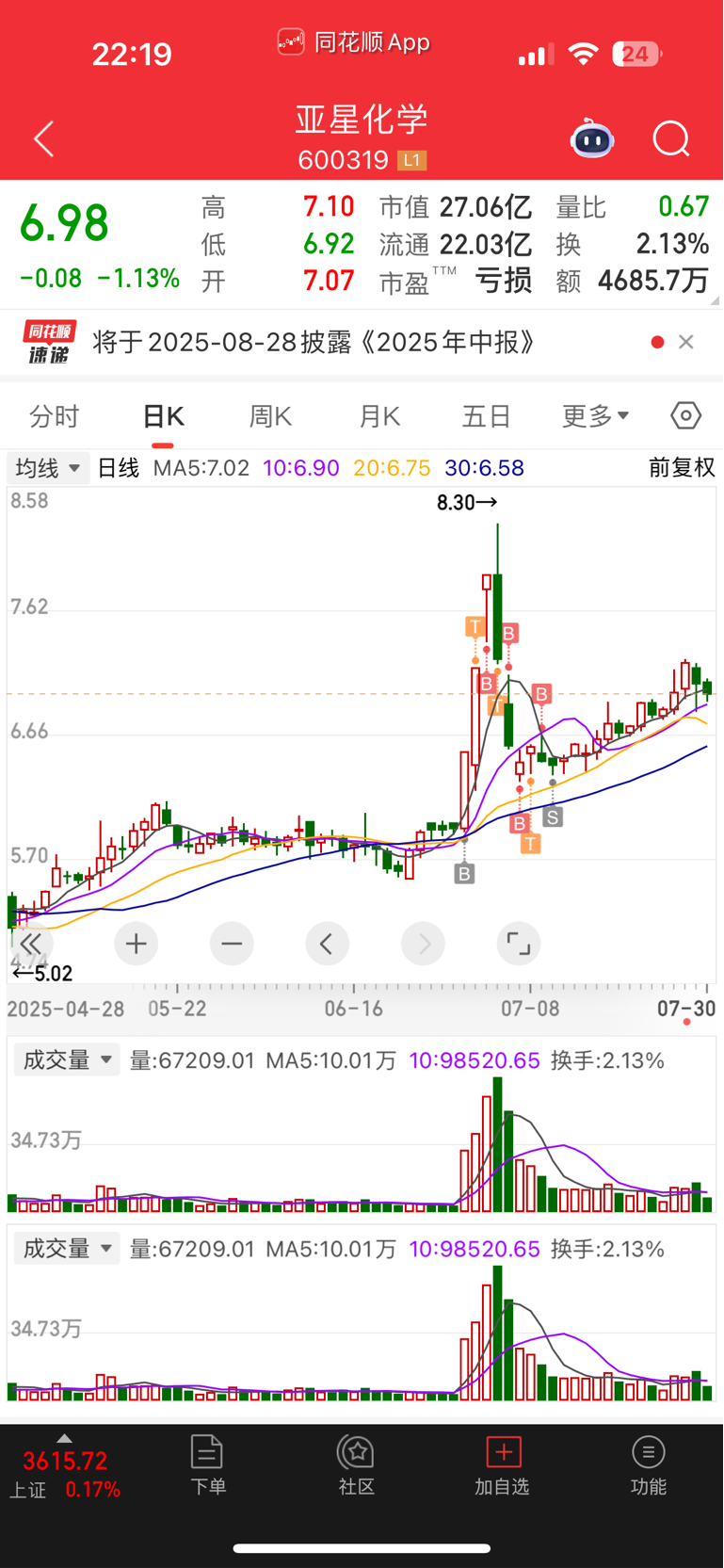This screenshot has width=724, height=1568.
Task: Zoom in chart with plus button
Action: click(x=136, y=944)
